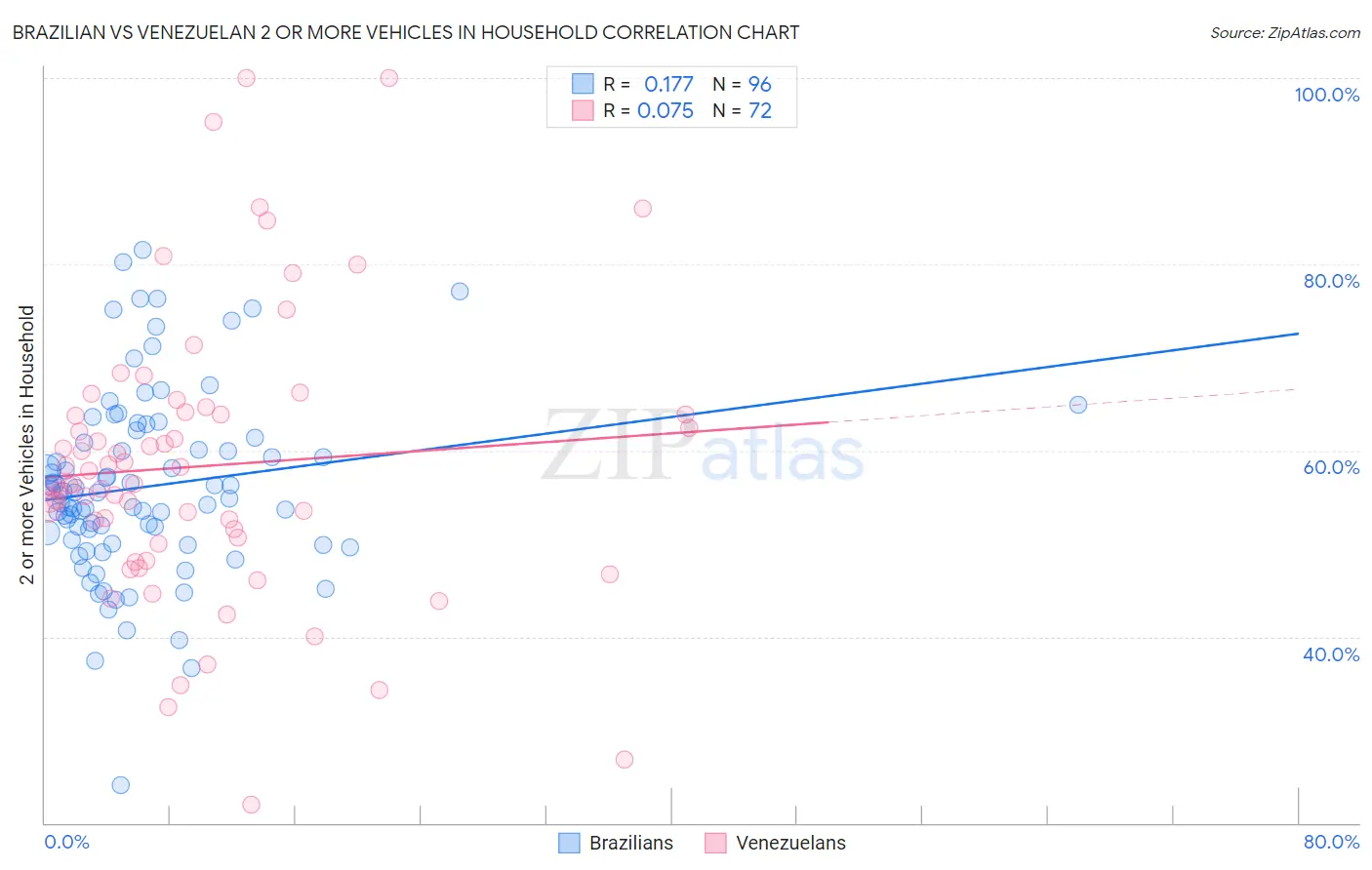Click the 0.0% x-axis label
The image size is (1372, 870).
66,842
